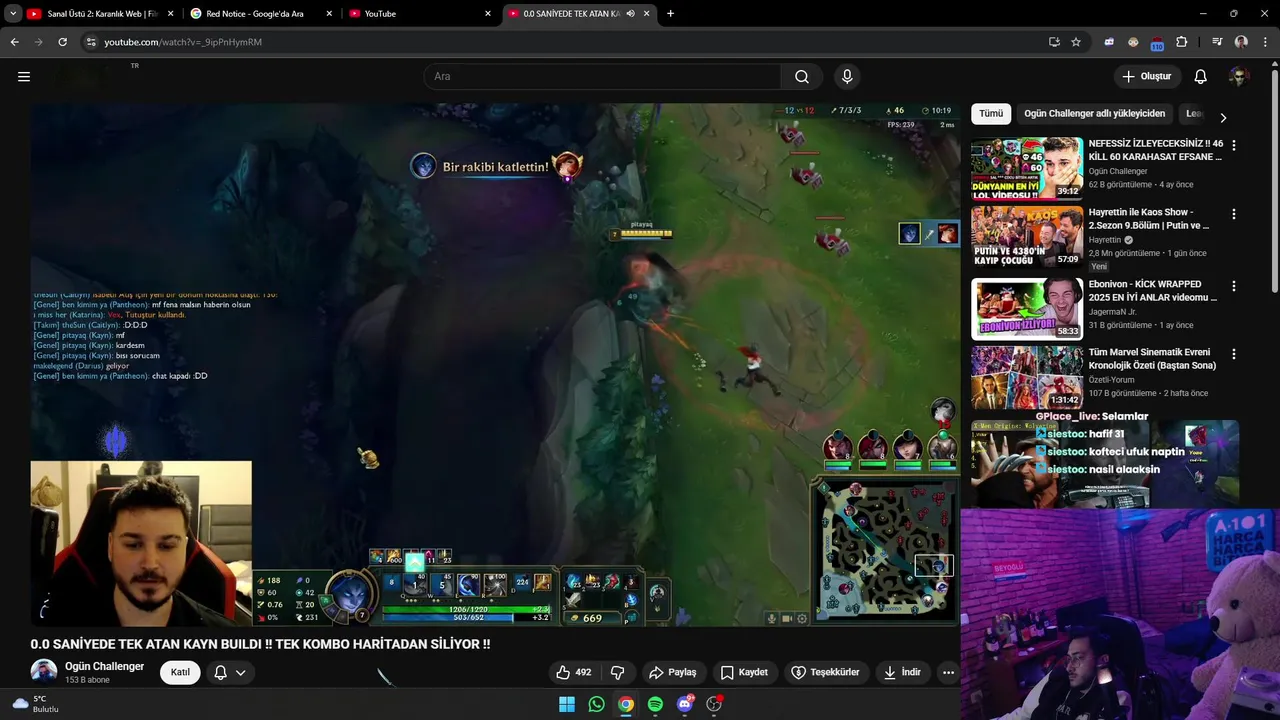
Task: Open Chrome media controls icon
Action: tap(1217, 42)
